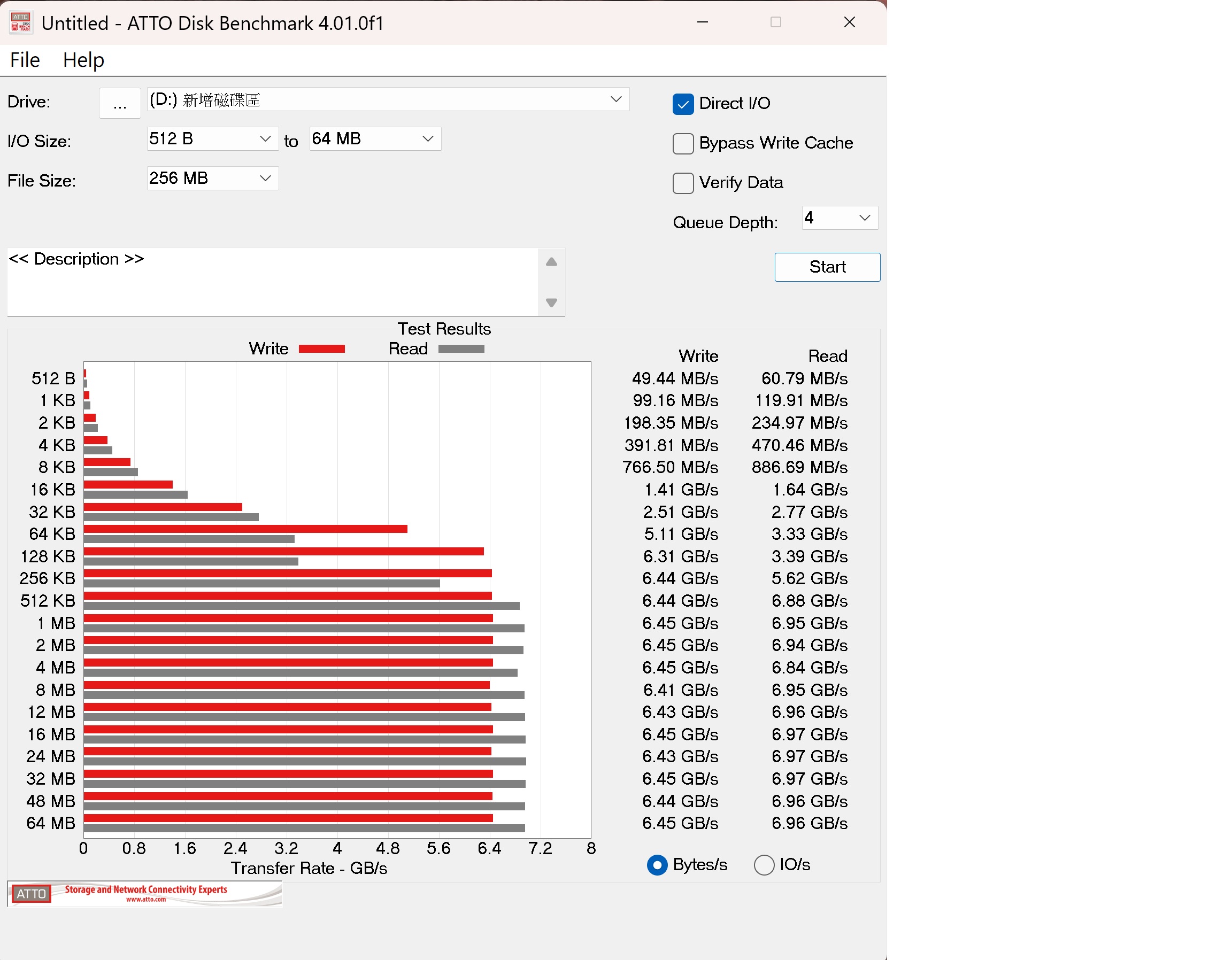Open the File menu
The width and height of the screenshot is (1232, 960).
25,60
